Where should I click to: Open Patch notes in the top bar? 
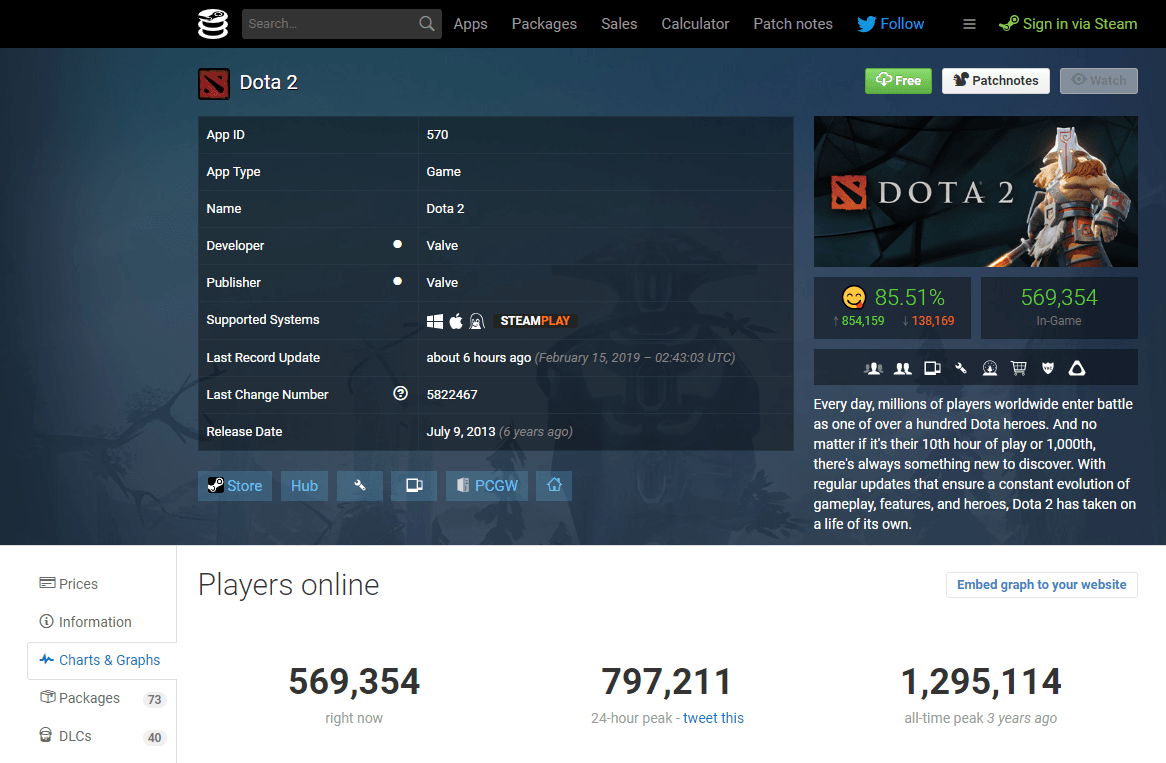click(x=793, y=24)
